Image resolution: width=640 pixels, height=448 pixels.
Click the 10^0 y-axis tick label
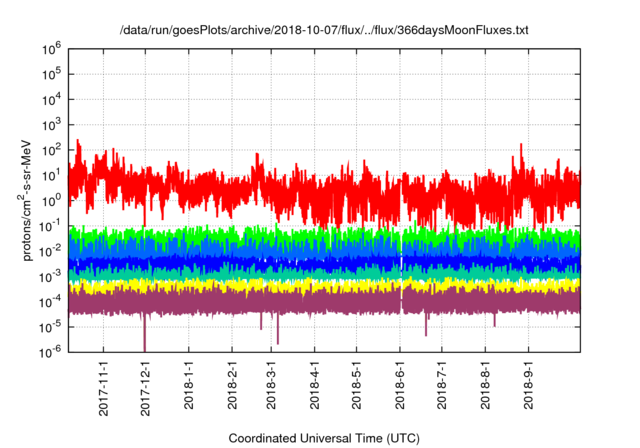[51, 201]
